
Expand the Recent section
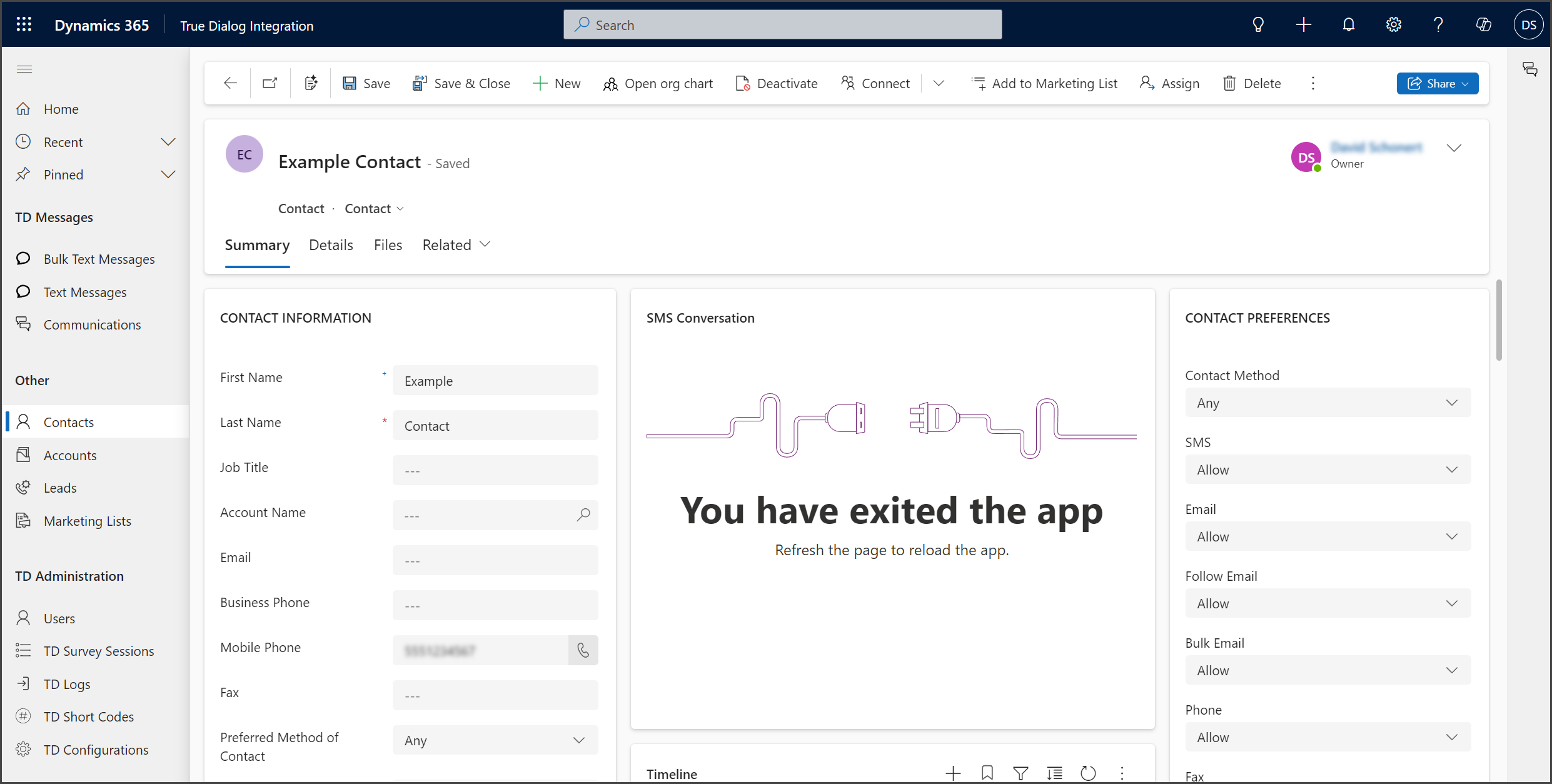point(168,142)
